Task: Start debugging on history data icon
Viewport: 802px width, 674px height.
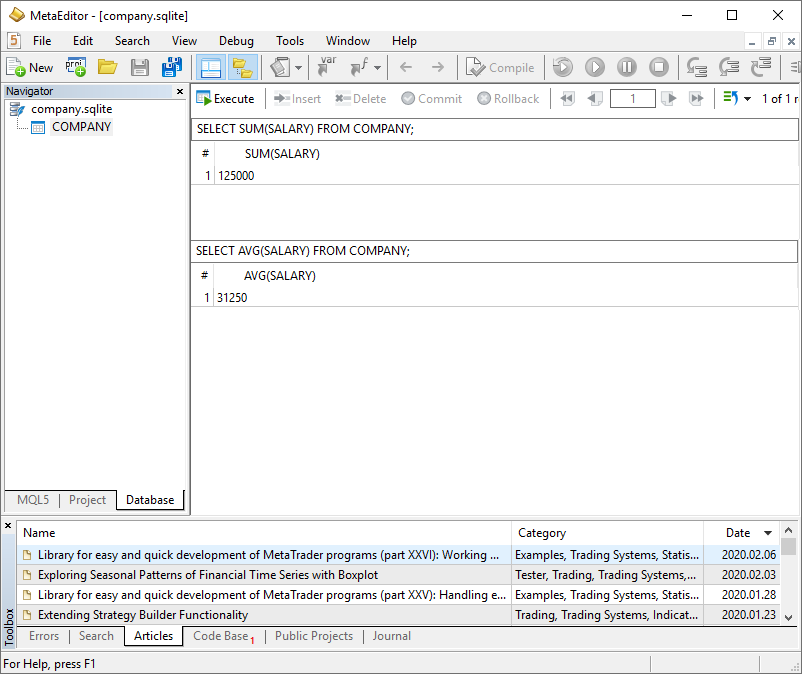Action: (563, 68)
